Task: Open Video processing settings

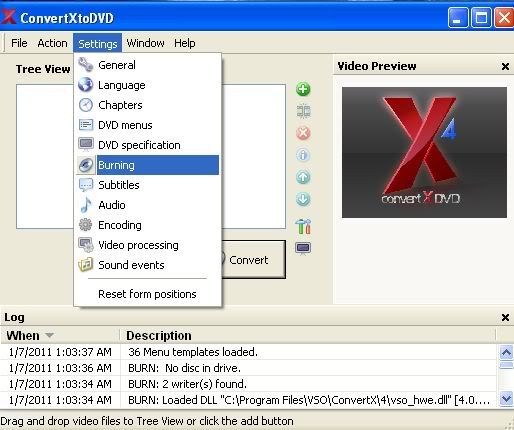Action: click(148, 245)
